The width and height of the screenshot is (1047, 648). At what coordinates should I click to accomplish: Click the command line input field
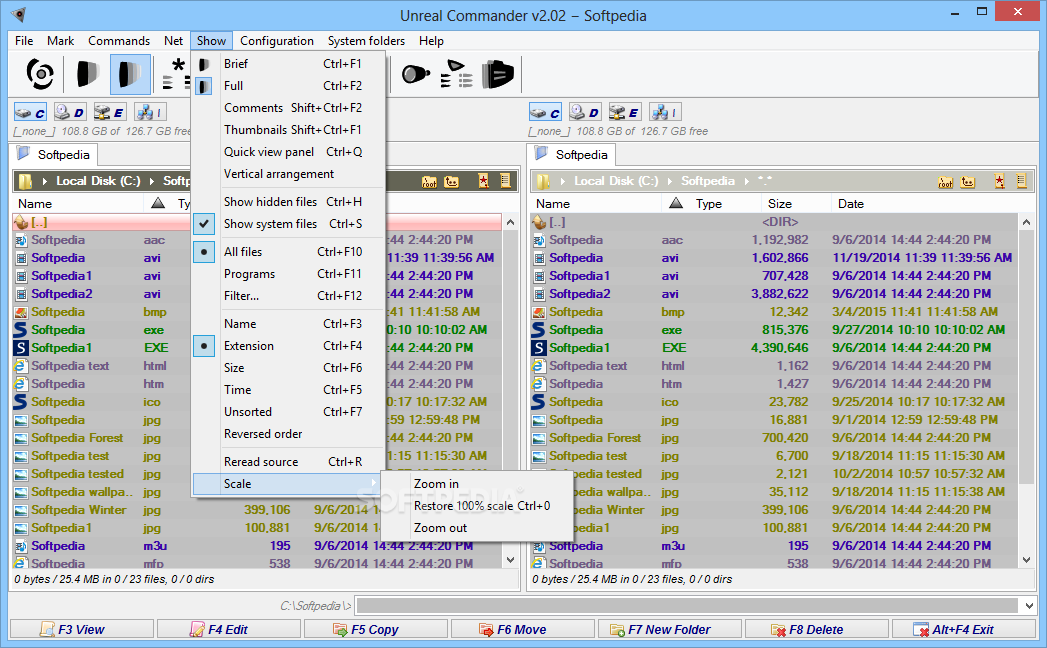688,606
